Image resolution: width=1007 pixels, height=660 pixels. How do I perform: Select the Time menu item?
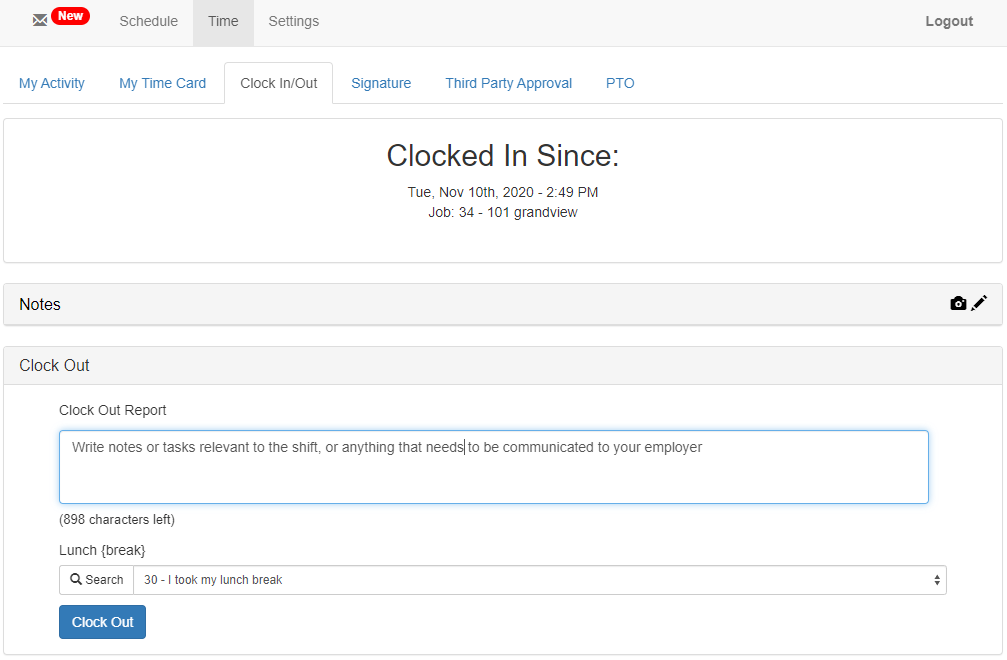point(222,21)
